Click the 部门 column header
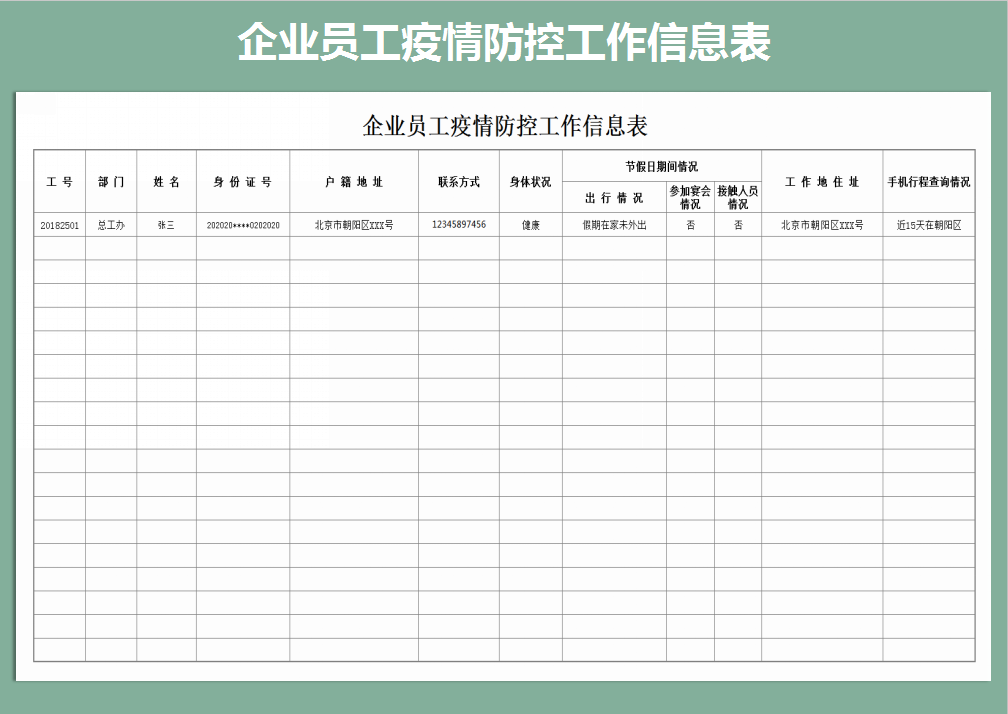Image resolution: width=1008 pixels, height=714 pixels. pos(111,183)
